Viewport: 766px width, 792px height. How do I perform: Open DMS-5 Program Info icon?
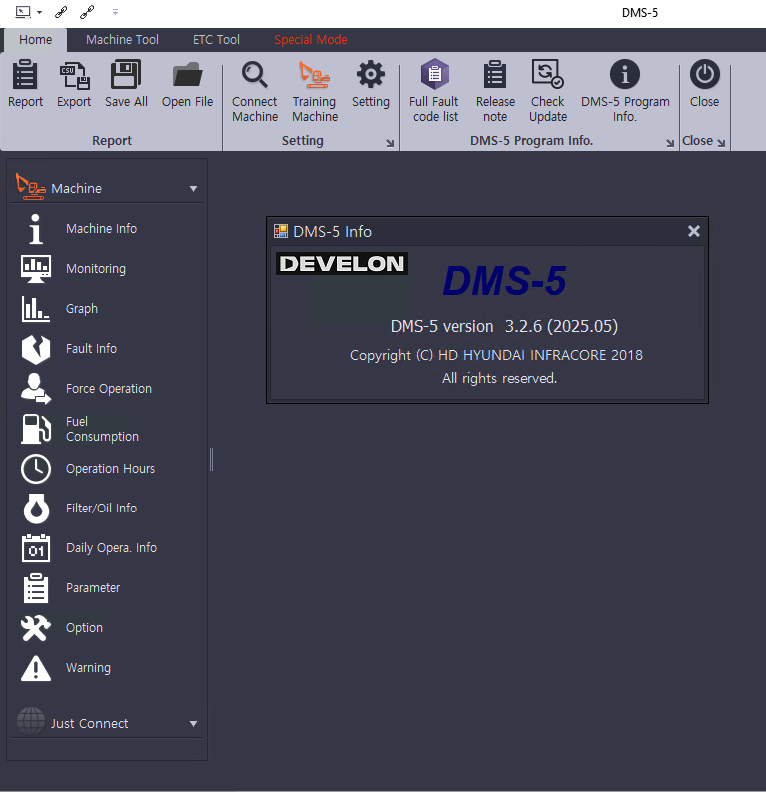[625, 74]
